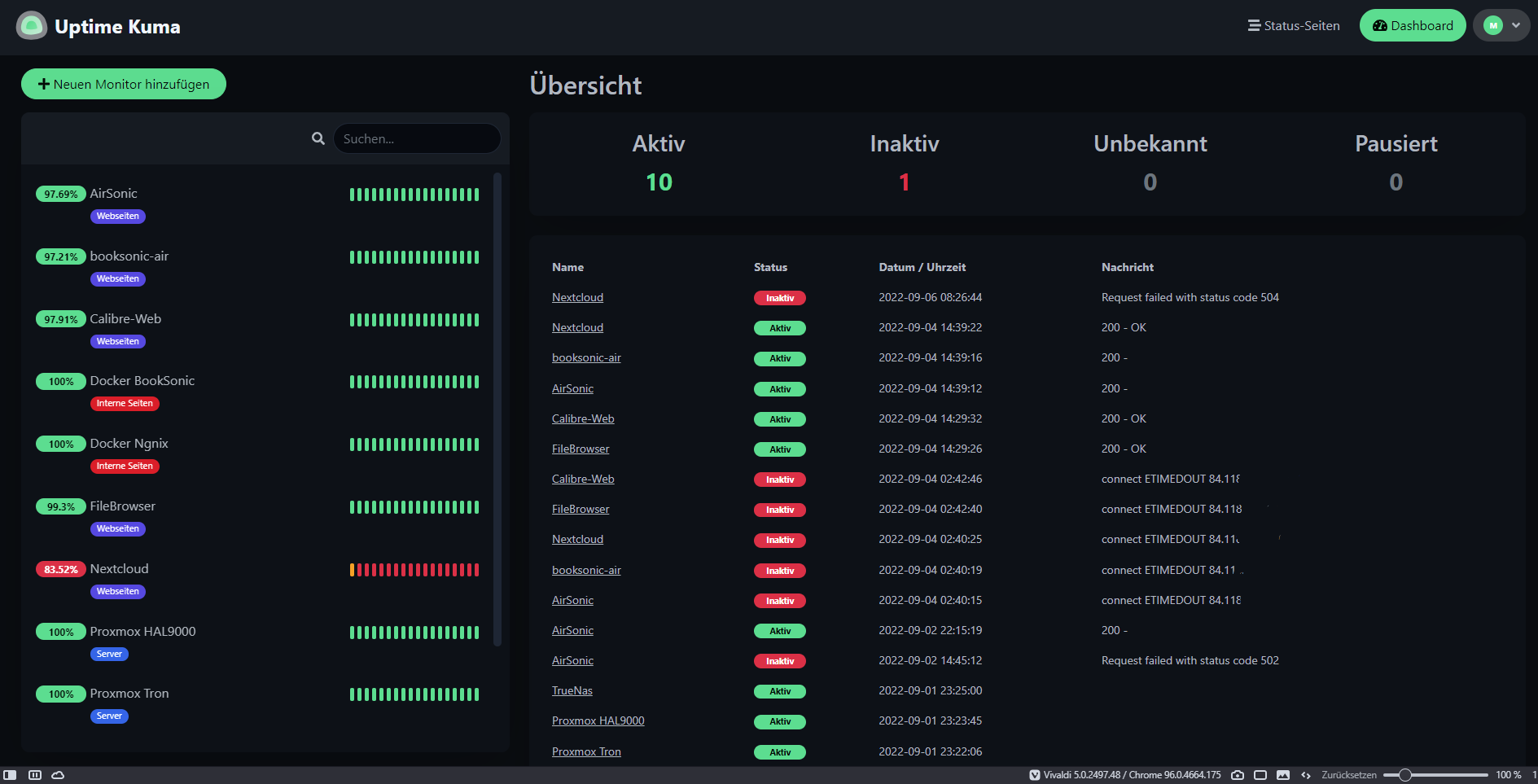Click the 83.52% uptime badge
The width and height of the screenshot is (1538, 784).
pyautogui.click(x=61, y=569)
